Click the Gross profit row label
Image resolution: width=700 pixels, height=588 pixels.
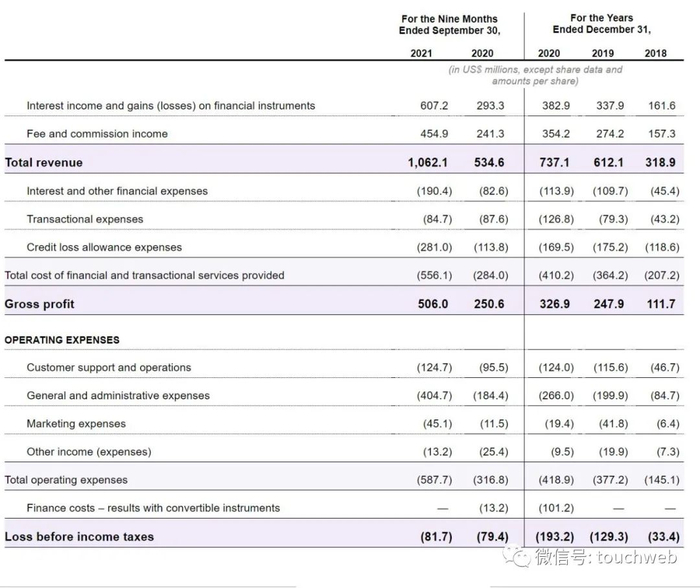pos(40,303)
